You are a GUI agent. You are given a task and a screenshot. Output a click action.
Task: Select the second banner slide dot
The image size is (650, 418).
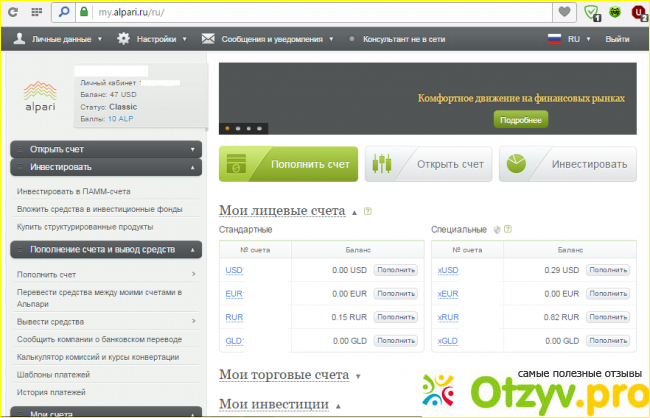click(238, 128)
